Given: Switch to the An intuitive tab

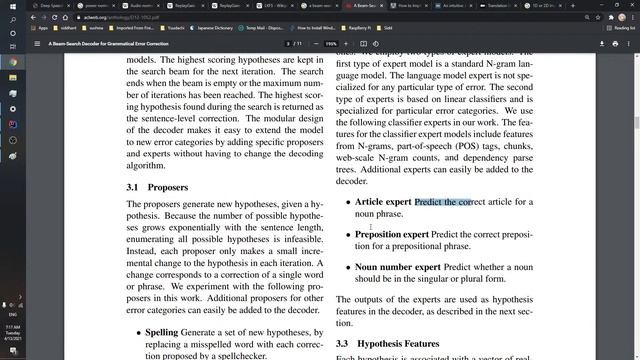Looking at the screenshot, I should [454, 6].
